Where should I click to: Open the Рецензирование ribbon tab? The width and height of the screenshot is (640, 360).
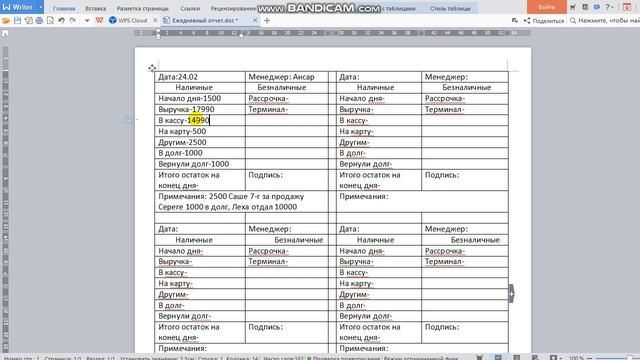pyautogui.click(x=233, y=8)
